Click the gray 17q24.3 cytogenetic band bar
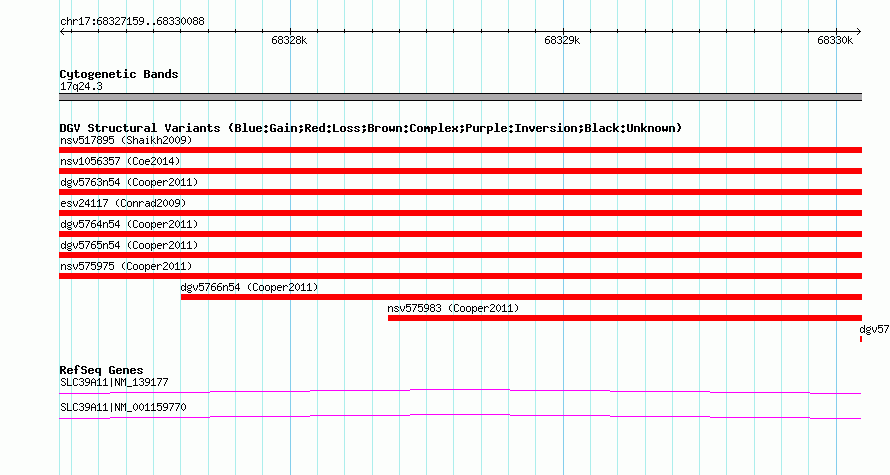Screen dimensions: 890x475 [x=460, y=97]
